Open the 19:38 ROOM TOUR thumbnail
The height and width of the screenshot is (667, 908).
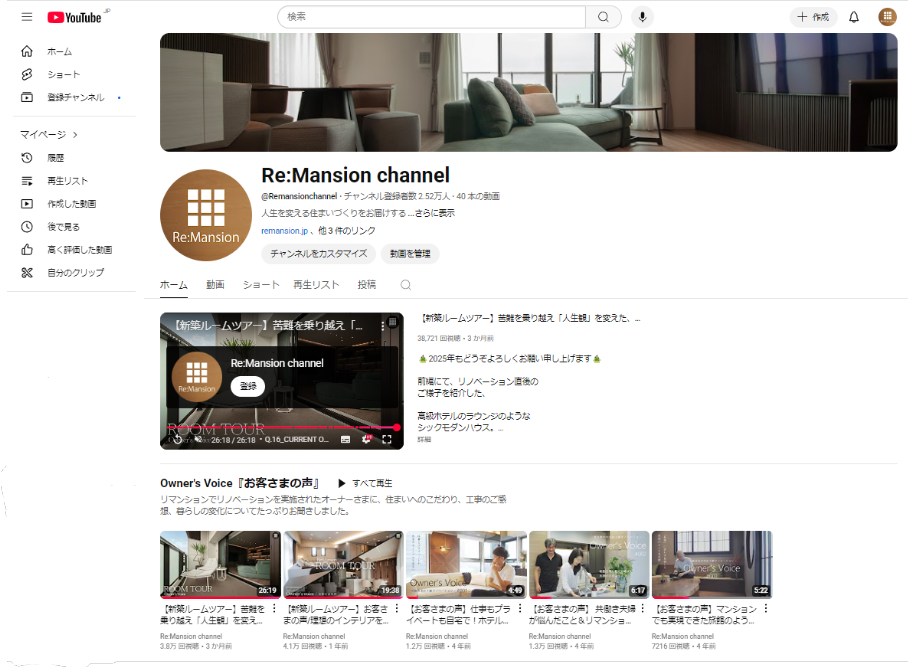[343, 565]
